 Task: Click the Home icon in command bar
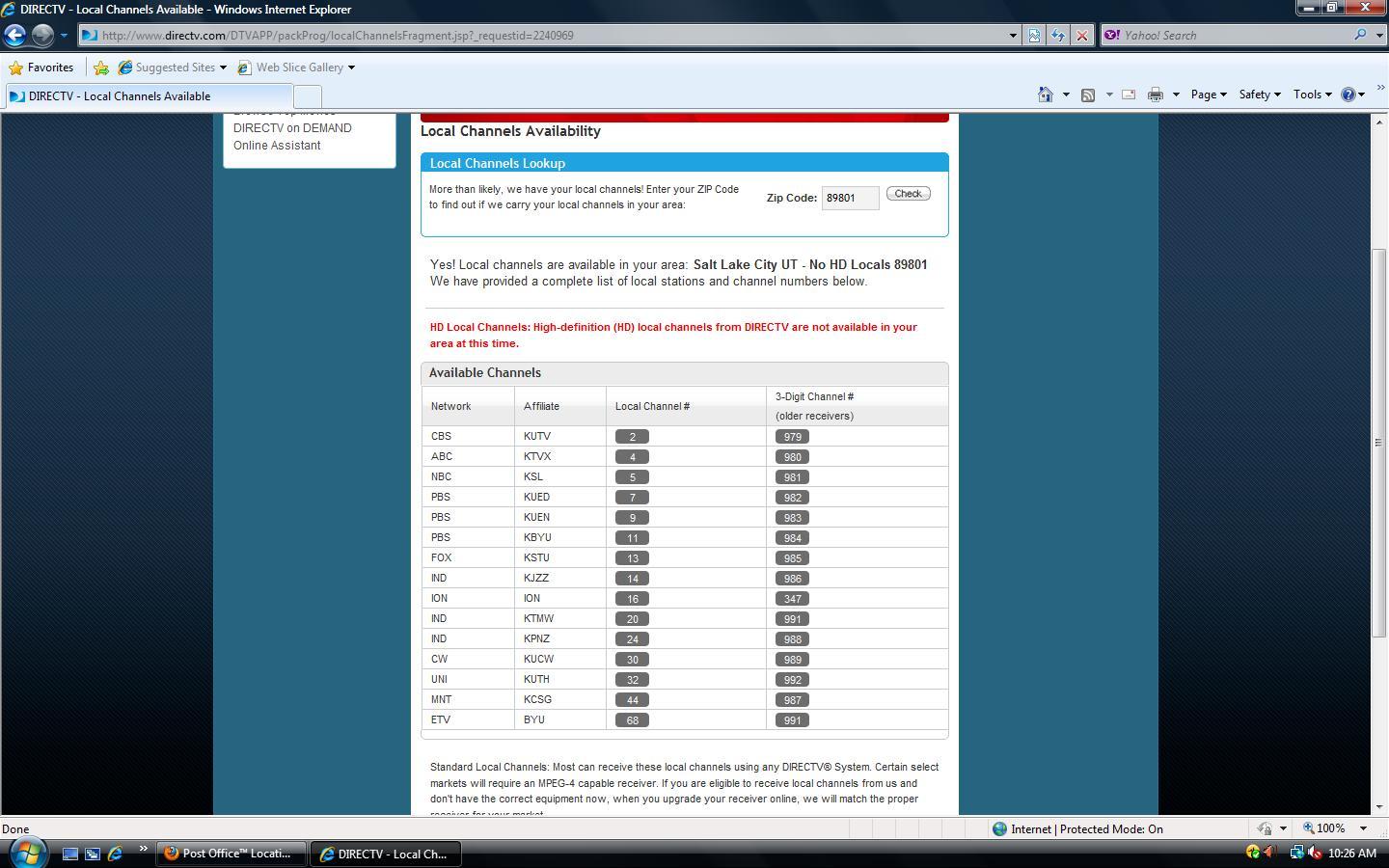(1046, 95)
